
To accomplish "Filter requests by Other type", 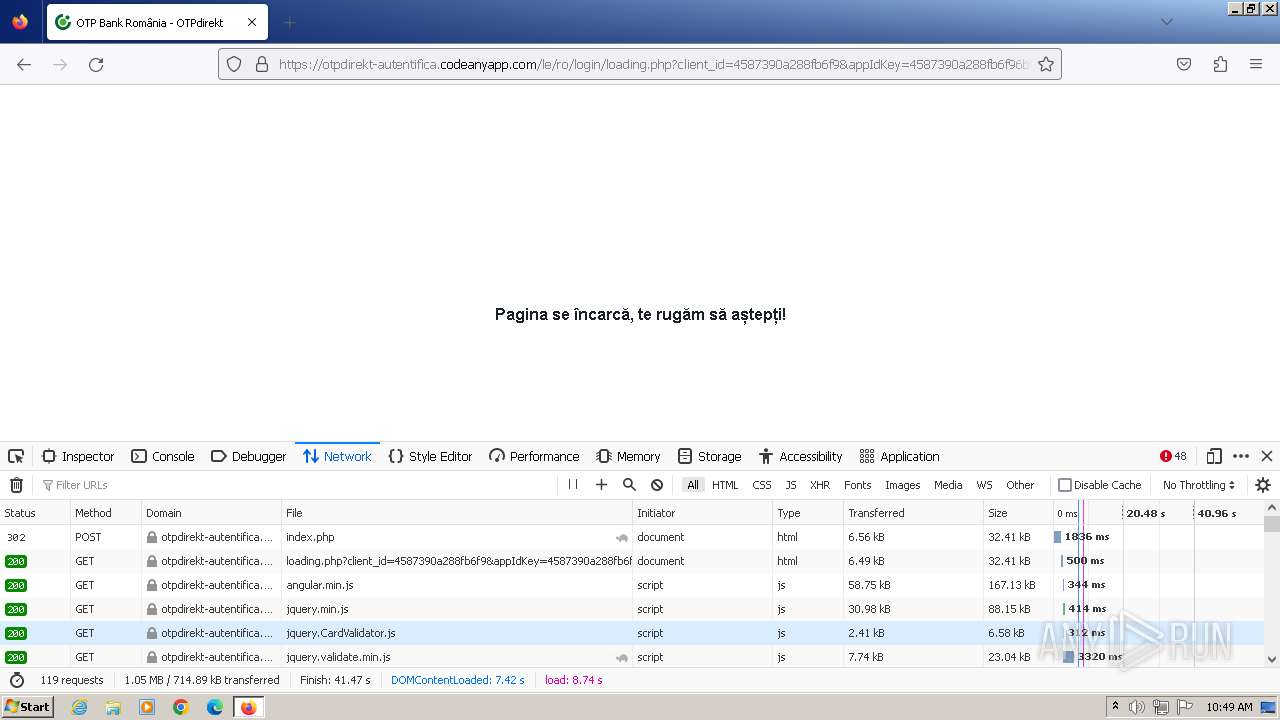I will [1020, 485].
